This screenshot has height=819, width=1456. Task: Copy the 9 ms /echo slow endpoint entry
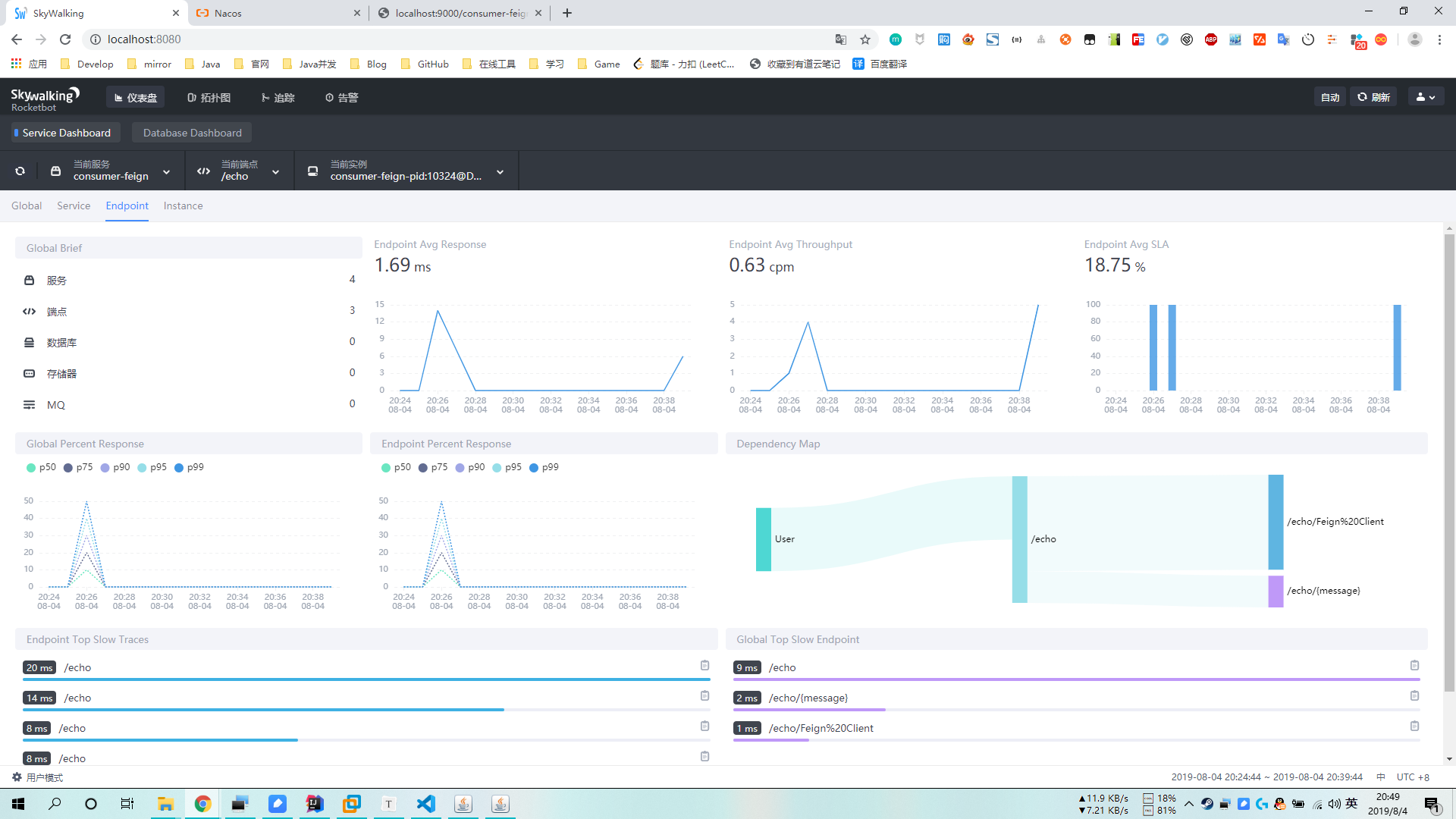[x=1414, y=666]
